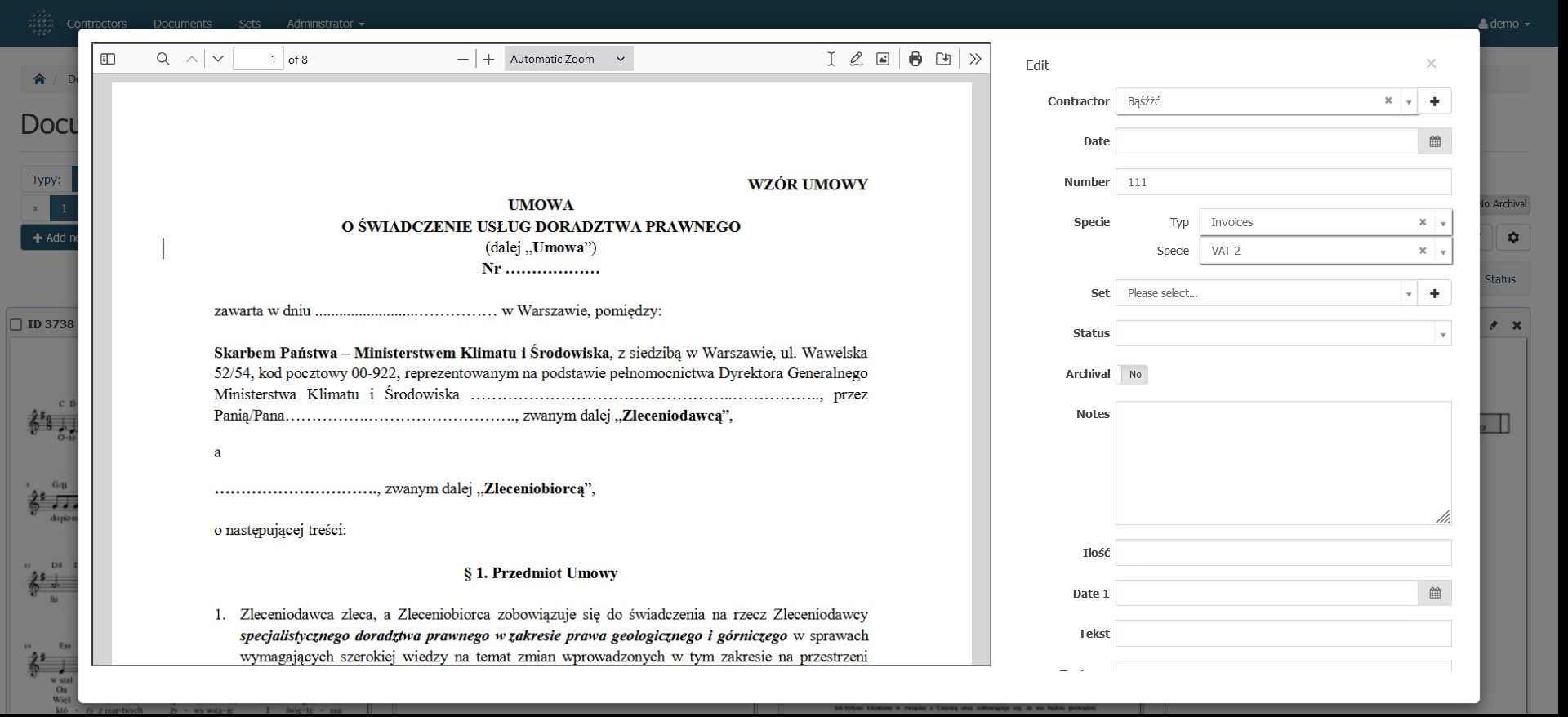Click the Add new button behind dialog
The width and height of the screenshot is (1568, 717).
[51, 238]
